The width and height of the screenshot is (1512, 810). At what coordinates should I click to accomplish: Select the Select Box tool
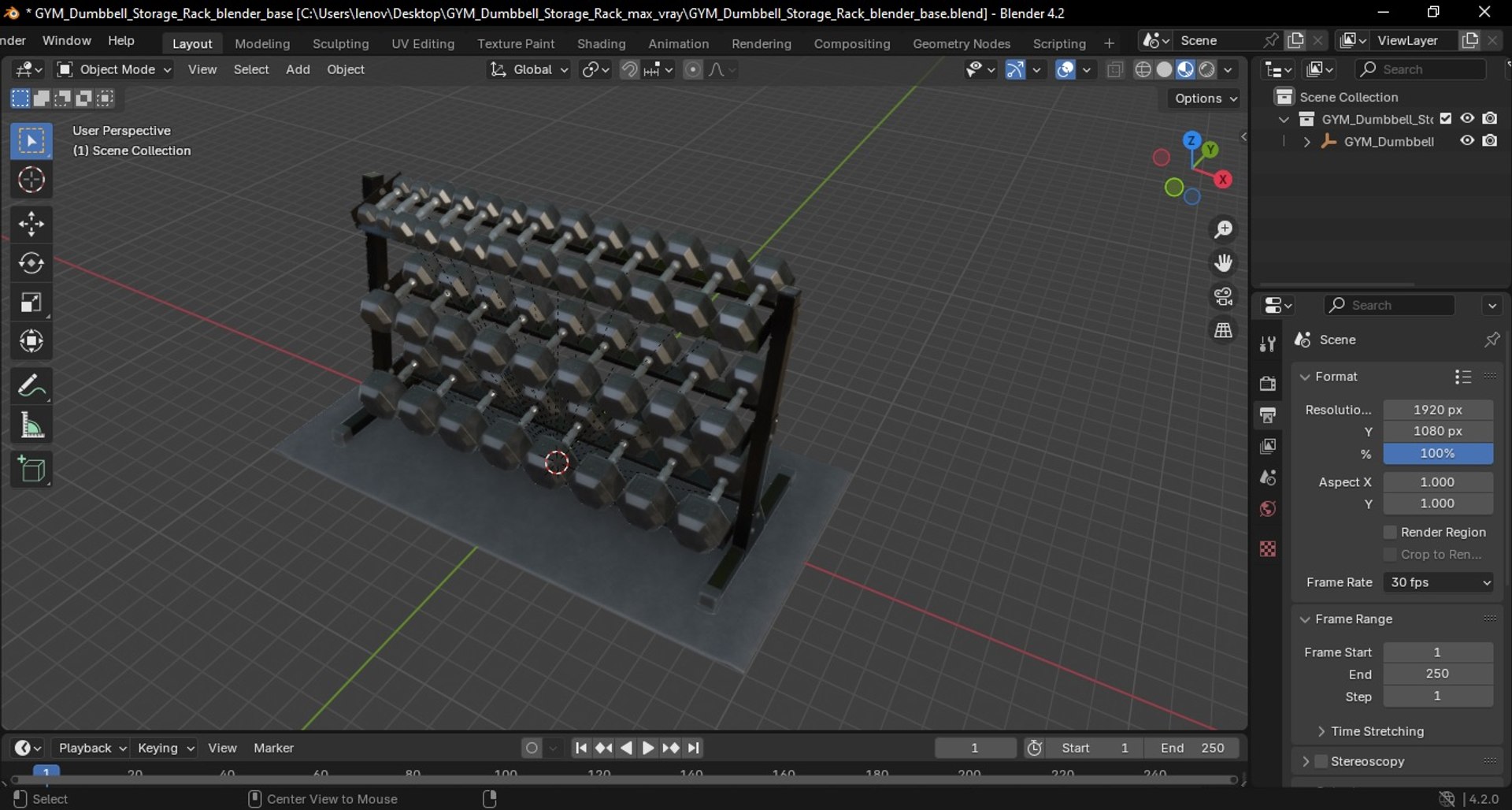point(31,142)
